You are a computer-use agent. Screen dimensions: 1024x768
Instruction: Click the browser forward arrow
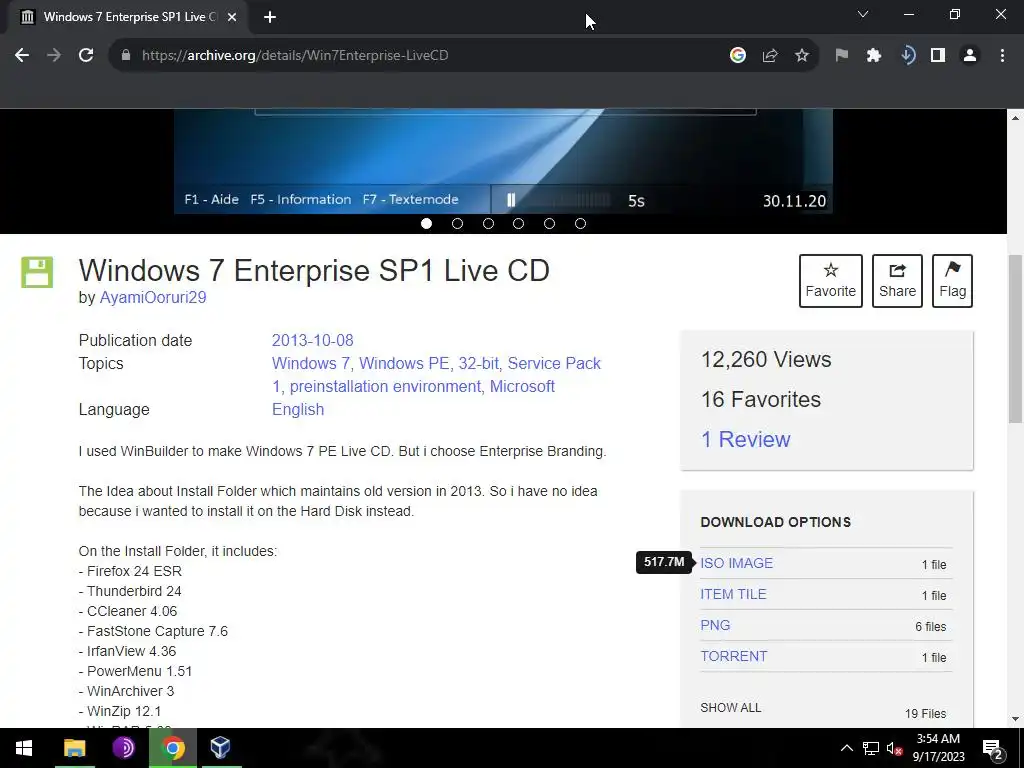pyautogui.click(x=54, y=56)
